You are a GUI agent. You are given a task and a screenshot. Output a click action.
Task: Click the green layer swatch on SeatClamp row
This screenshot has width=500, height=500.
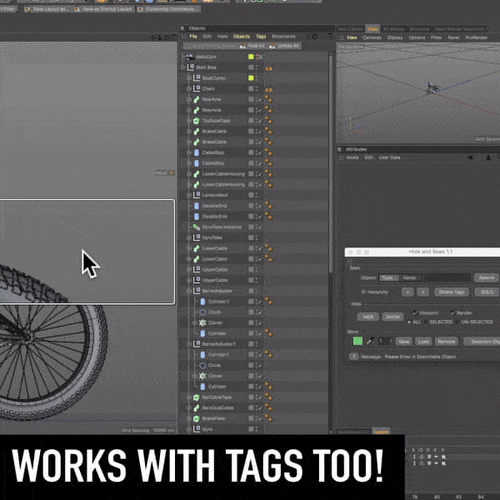click(x=251, y=78)
